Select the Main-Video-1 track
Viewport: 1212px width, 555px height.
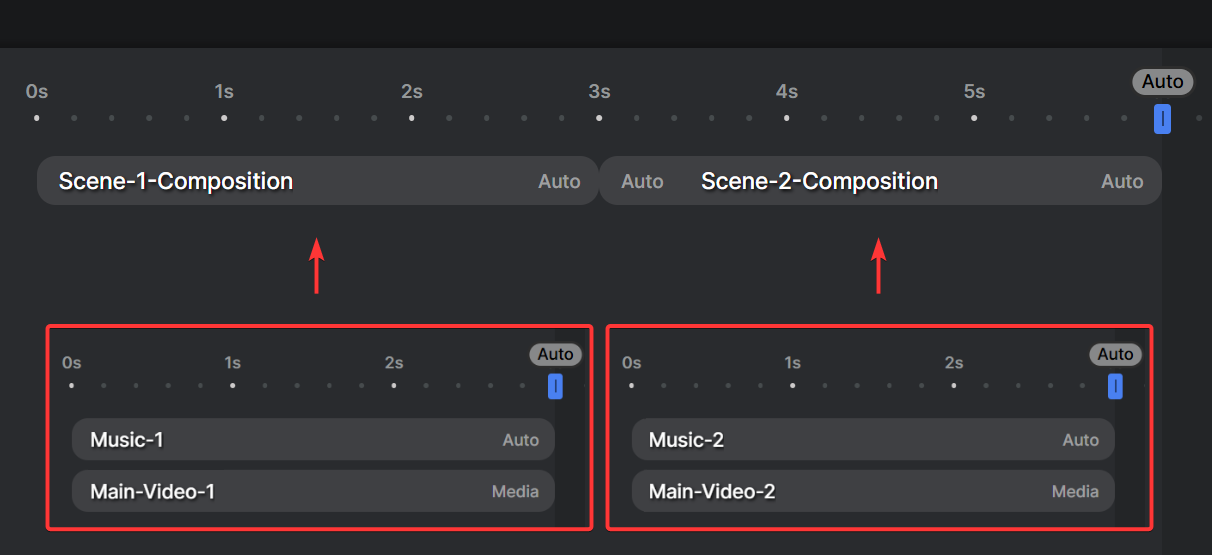(x=313, y=491)
